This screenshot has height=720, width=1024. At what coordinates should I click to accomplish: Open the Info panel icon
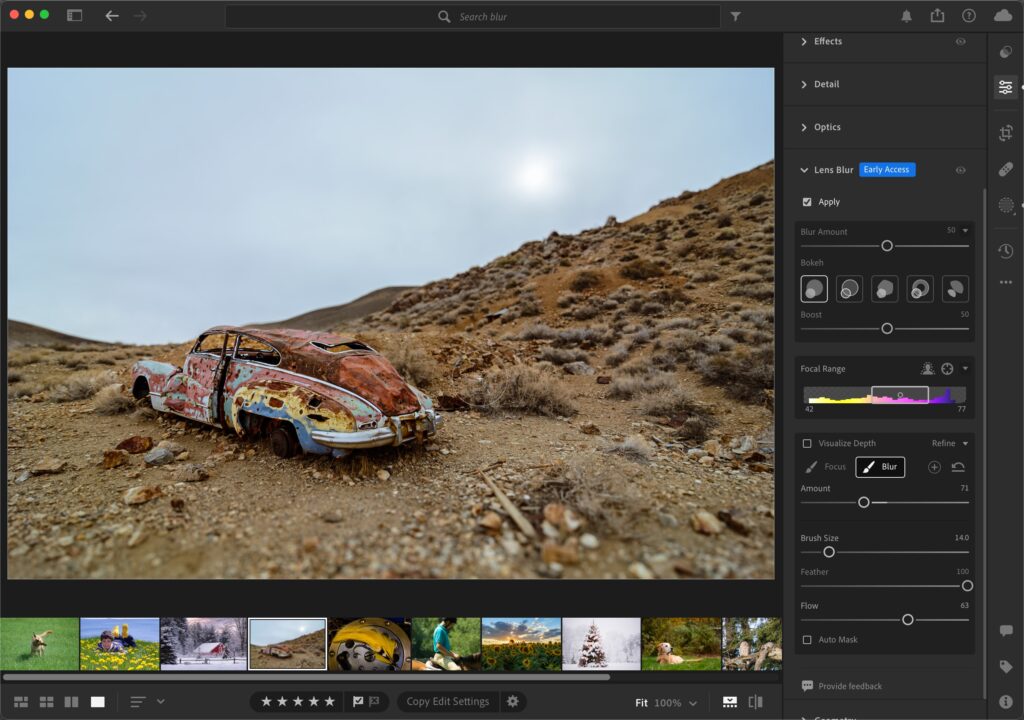1006,702
